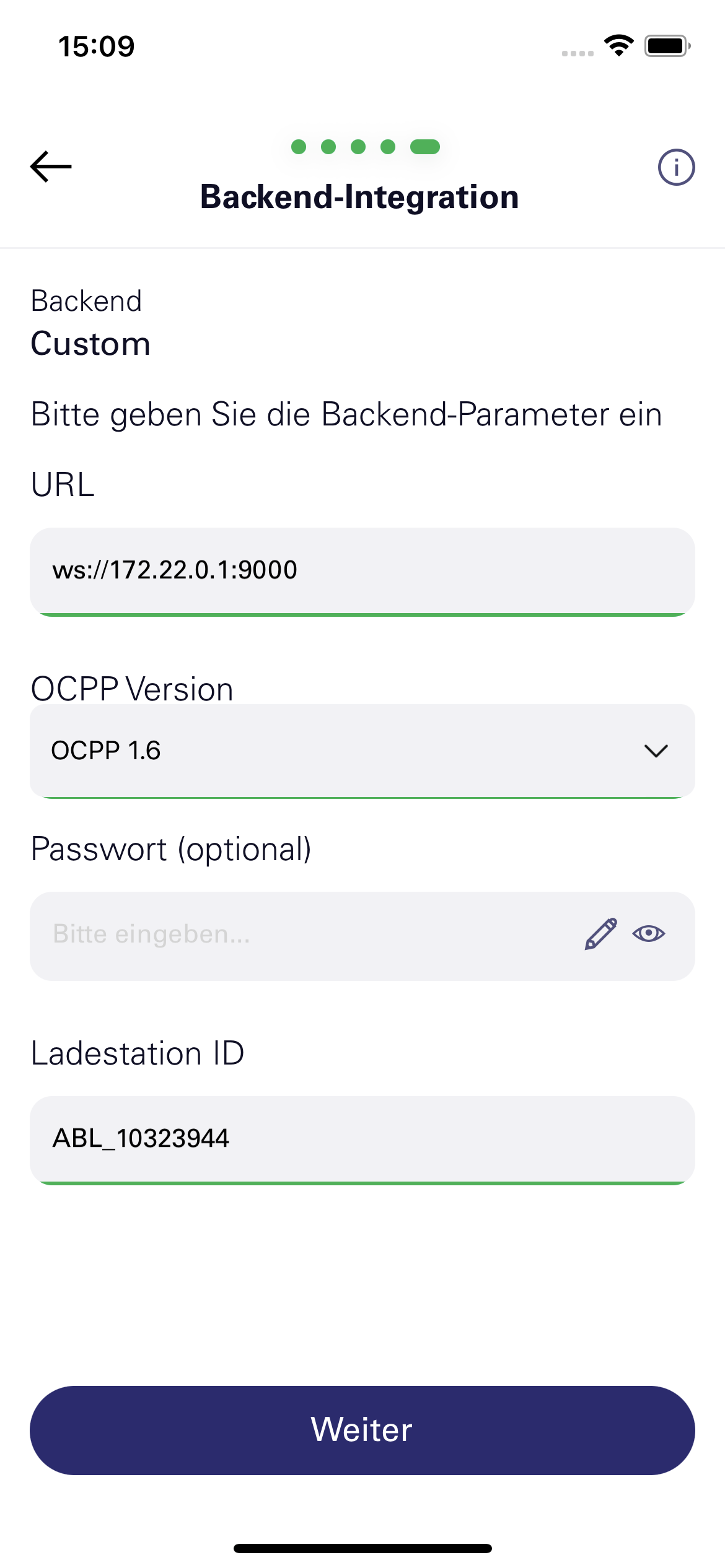The width and height of the screenshot is (725, 1568).
Task: Tap the battery status icon
Action: point(667,46)
